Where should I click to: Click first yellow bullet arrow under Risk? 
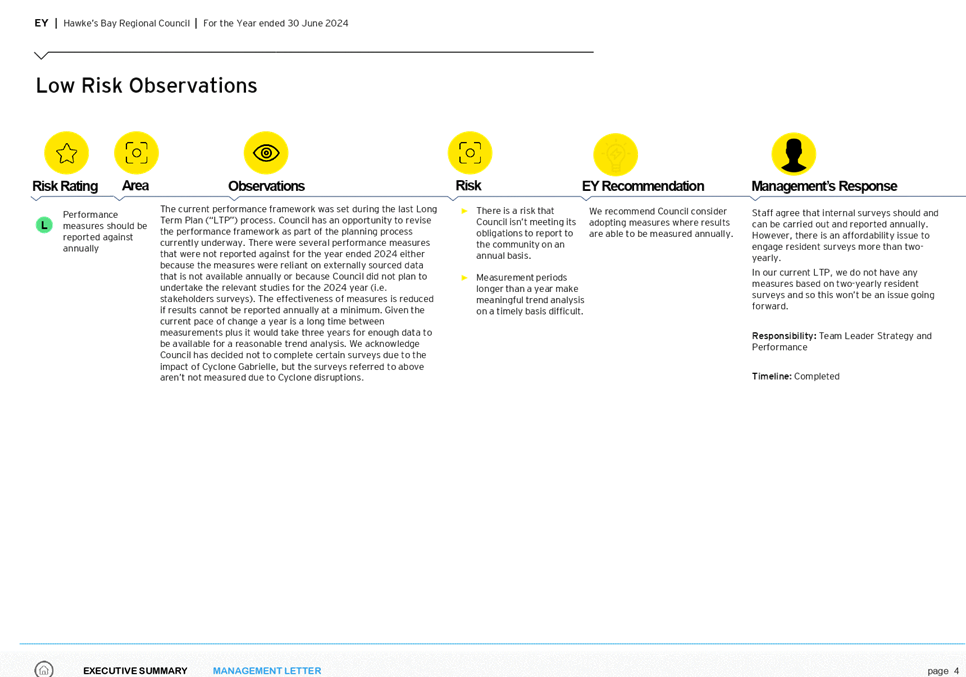[465, 211]
